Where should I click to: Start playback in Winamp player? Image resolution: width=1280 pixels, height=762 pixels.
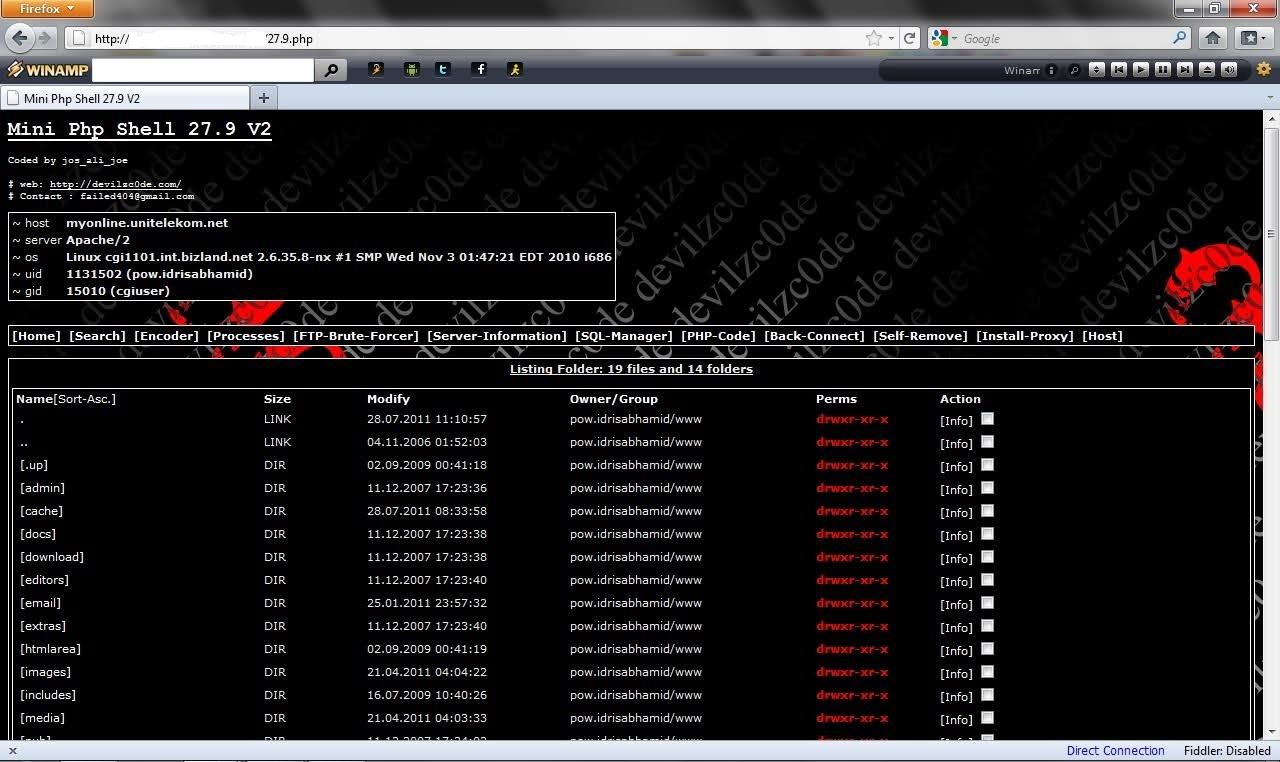1141,70
